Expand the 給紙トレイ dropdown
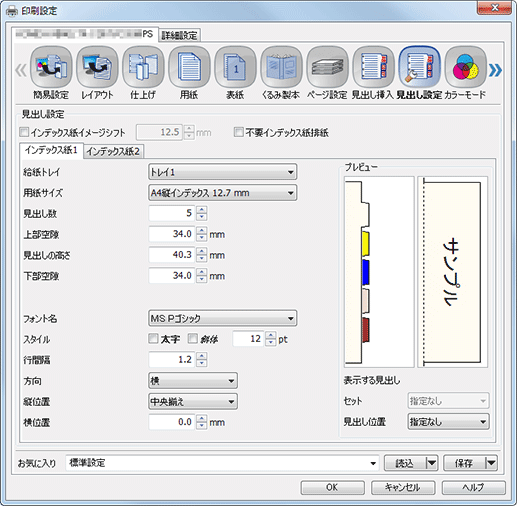The image size is (517, 506). [x=222, y=172]
